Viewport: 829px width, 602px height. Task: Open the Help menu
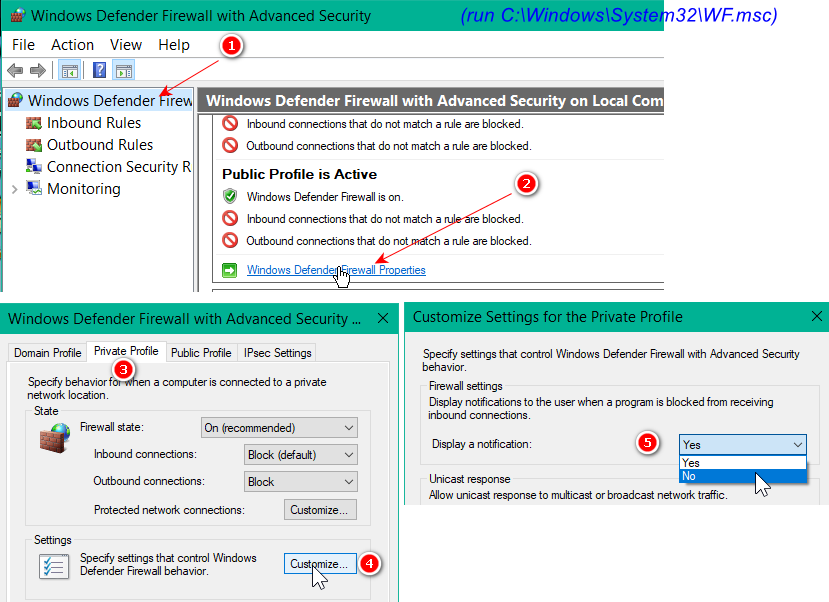(x=174, y=45)
